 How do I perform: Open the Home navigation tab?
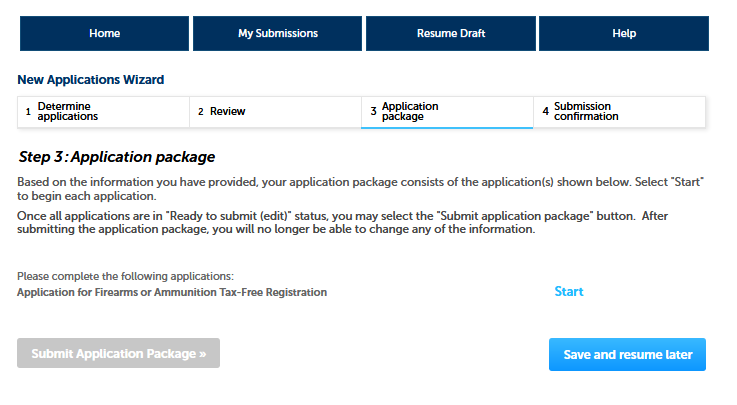104,33
